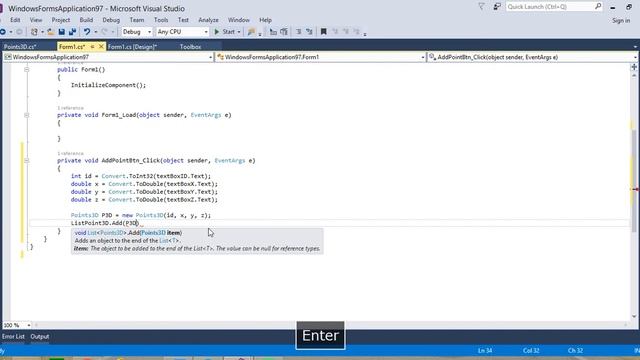Click the horizontal editor scrollbar
This screenshot has height=360, width=640.
(331, 325)
